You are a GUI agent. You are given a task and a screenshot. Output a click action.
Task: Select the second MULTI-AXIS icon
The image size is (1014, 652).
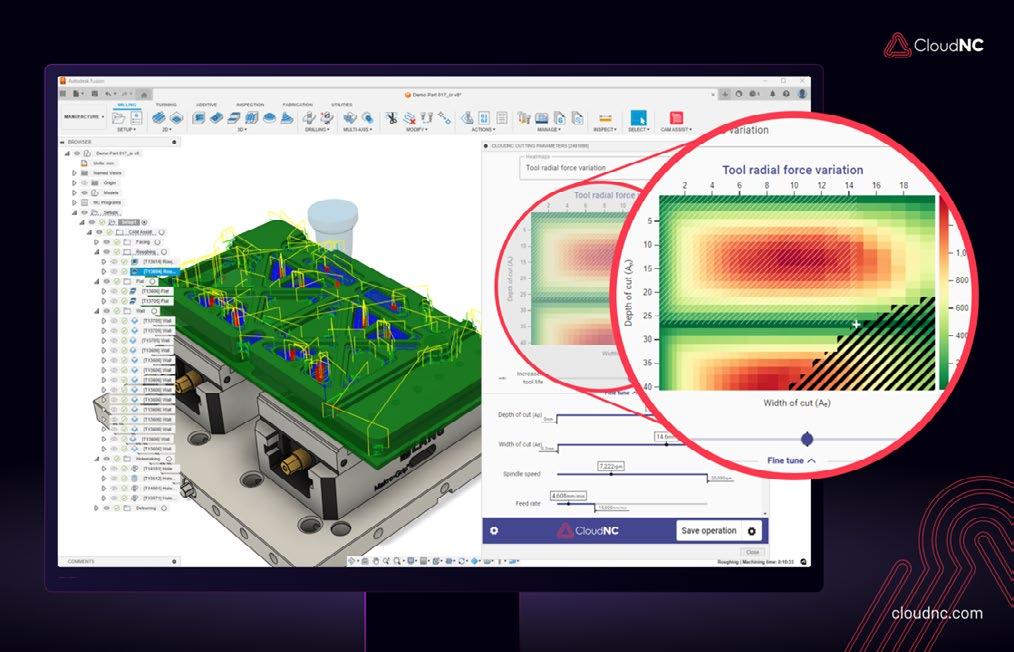pyautogui.click(x=367, y=118)
